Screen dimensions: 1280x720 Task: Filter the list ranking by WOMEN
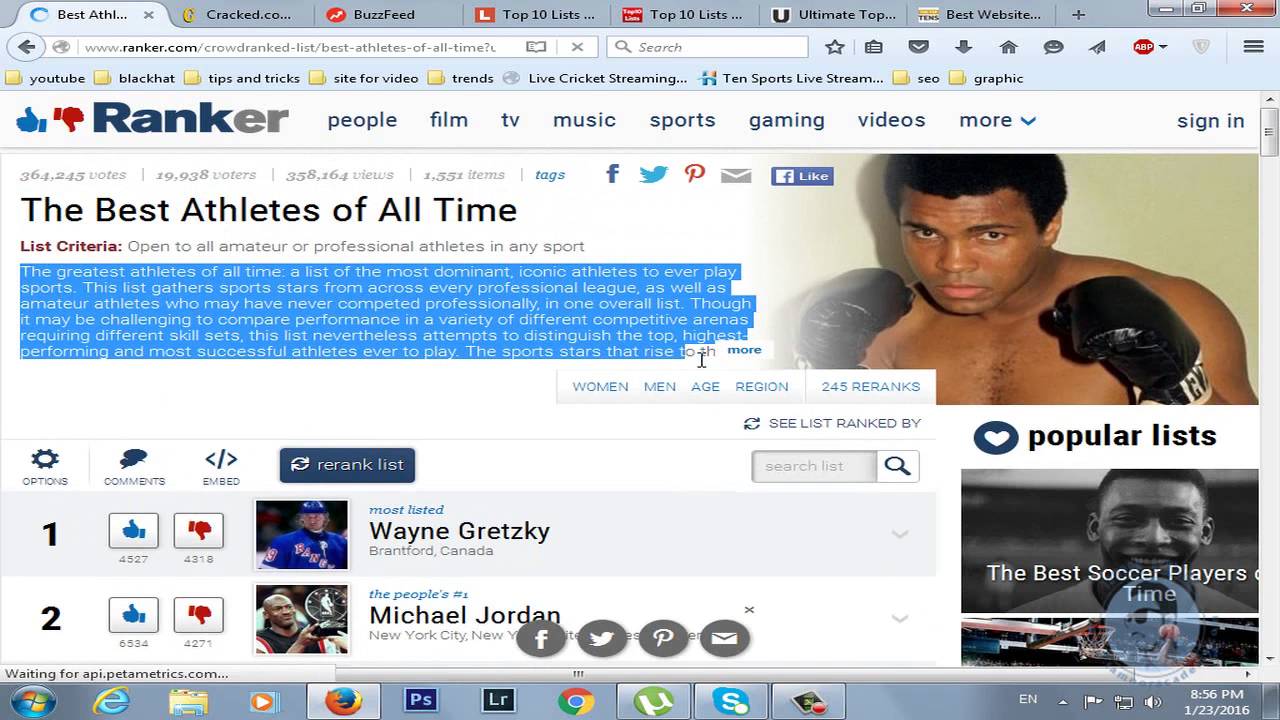[600, 387]
